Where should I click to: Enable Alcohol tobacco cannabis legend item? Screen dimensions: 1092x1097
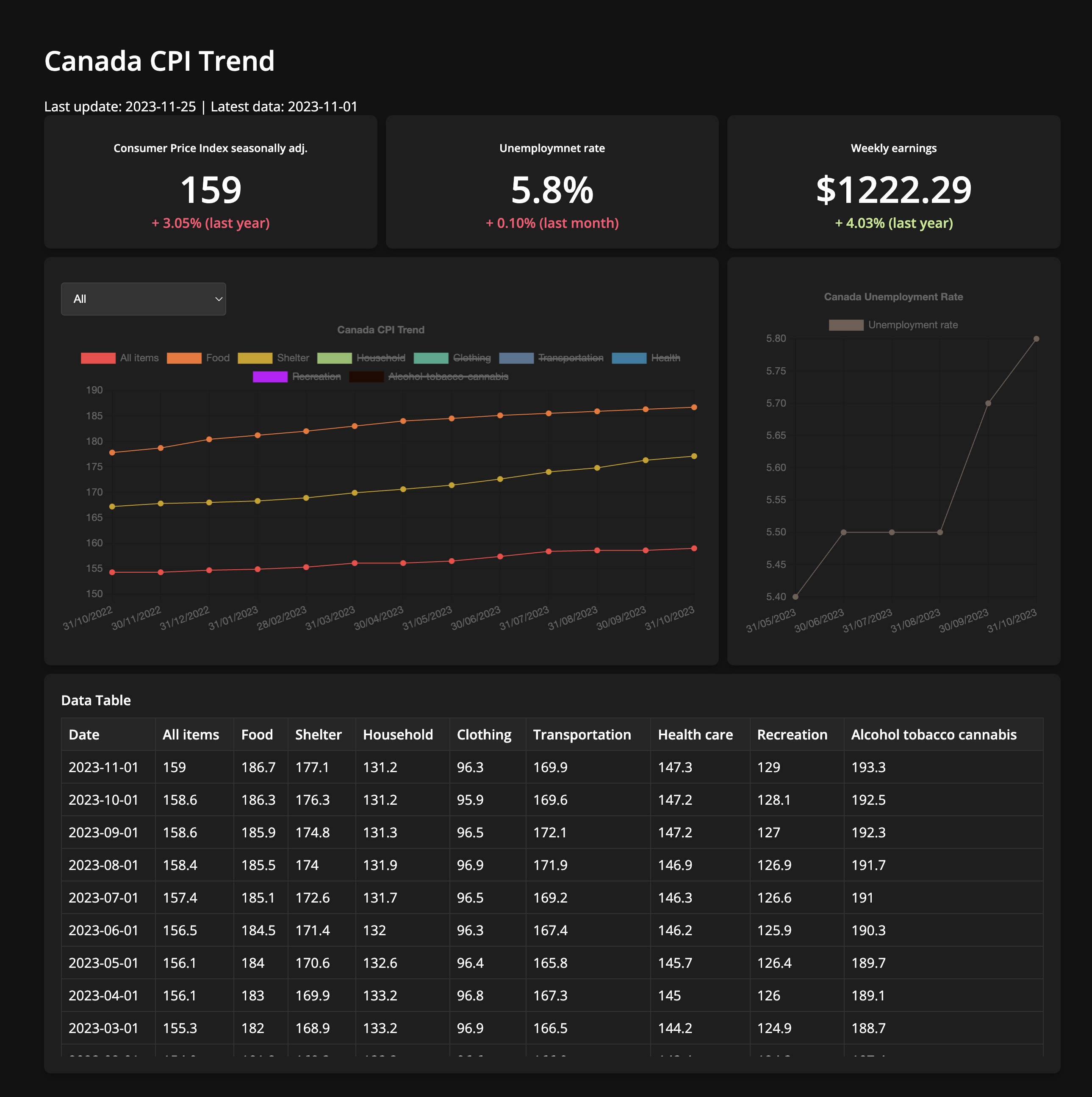coord(366,377)
